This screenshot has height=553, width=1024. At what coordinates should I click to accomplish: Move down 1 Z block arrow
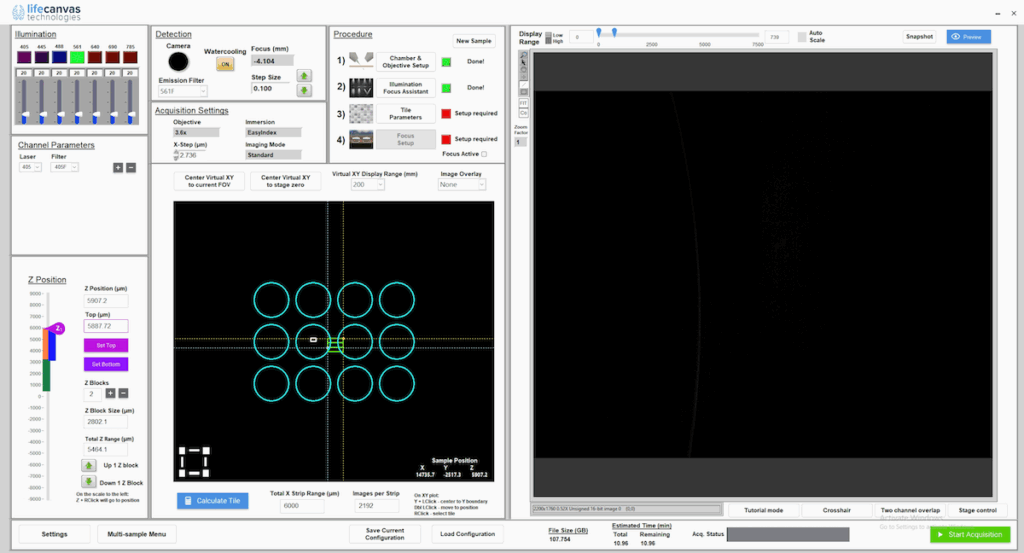point(89,483)
